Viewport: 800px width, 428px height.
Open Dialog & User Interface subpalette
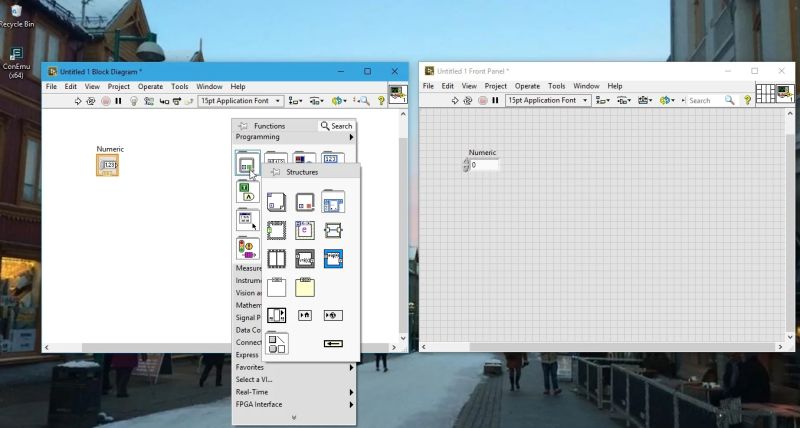(247, 220)
